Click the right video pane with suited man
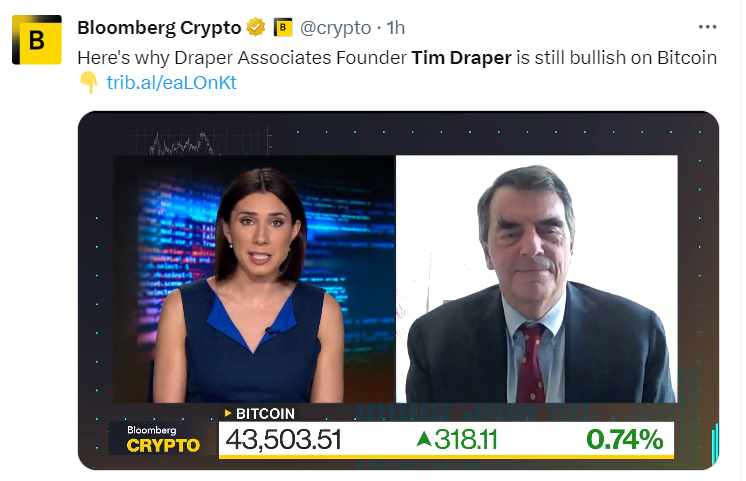This screenshot has width=746, height=481. click(x=537, y=279)
